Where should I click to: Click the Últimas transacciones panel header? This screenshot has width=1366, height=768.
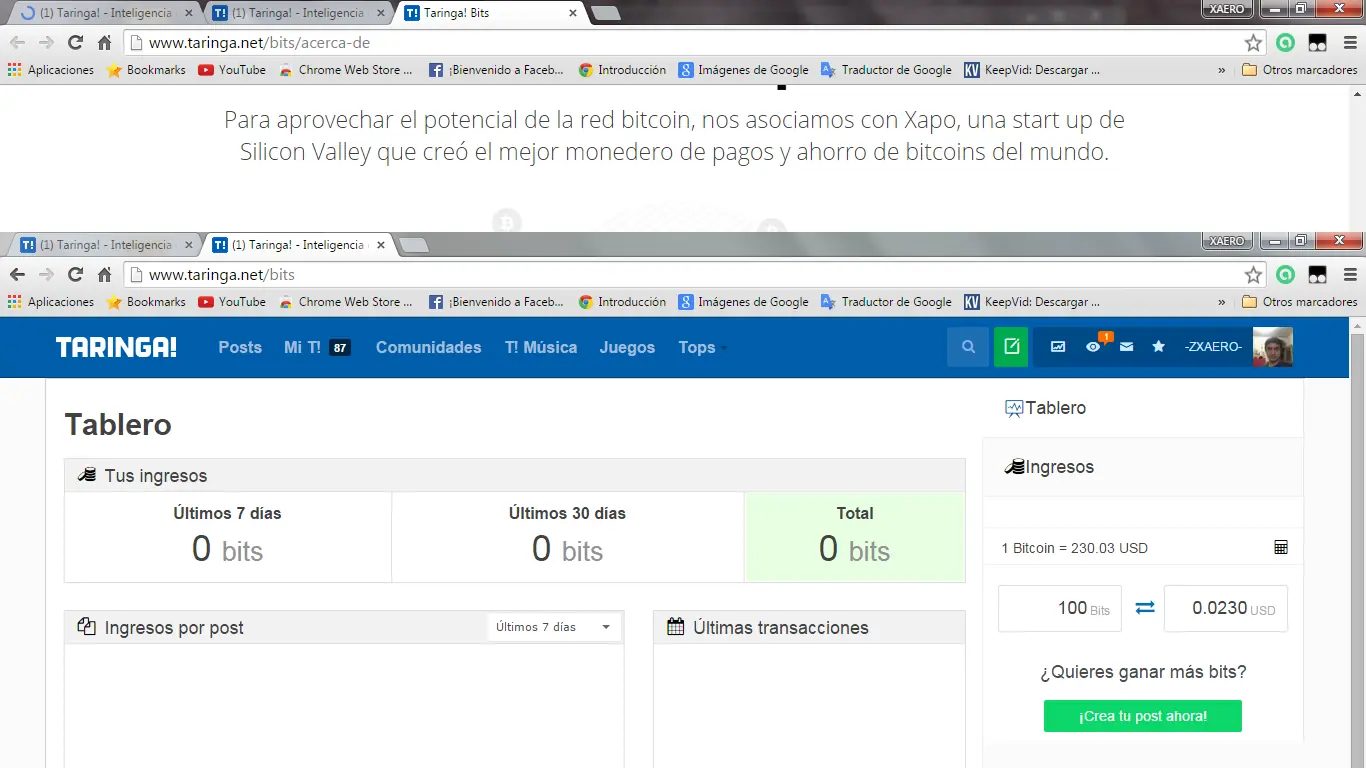(809, 627)
